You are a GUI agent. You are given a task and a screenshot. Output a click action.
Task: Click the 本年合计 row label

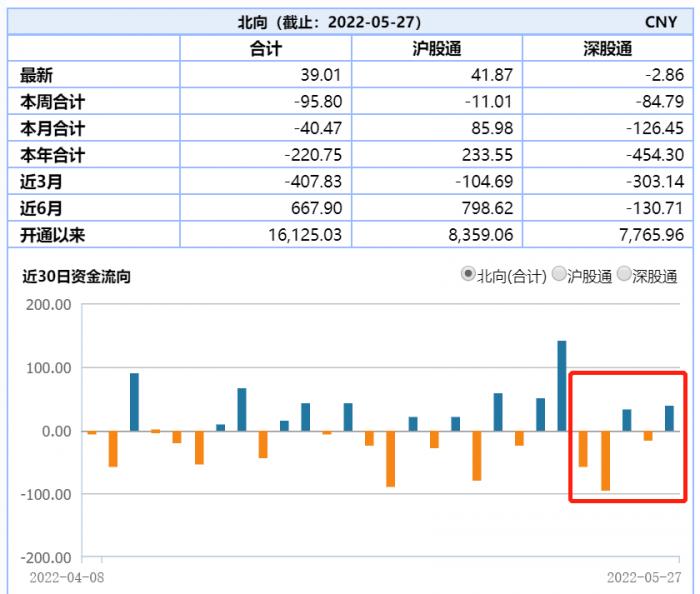pyautogui.click(x=52, y=155)
